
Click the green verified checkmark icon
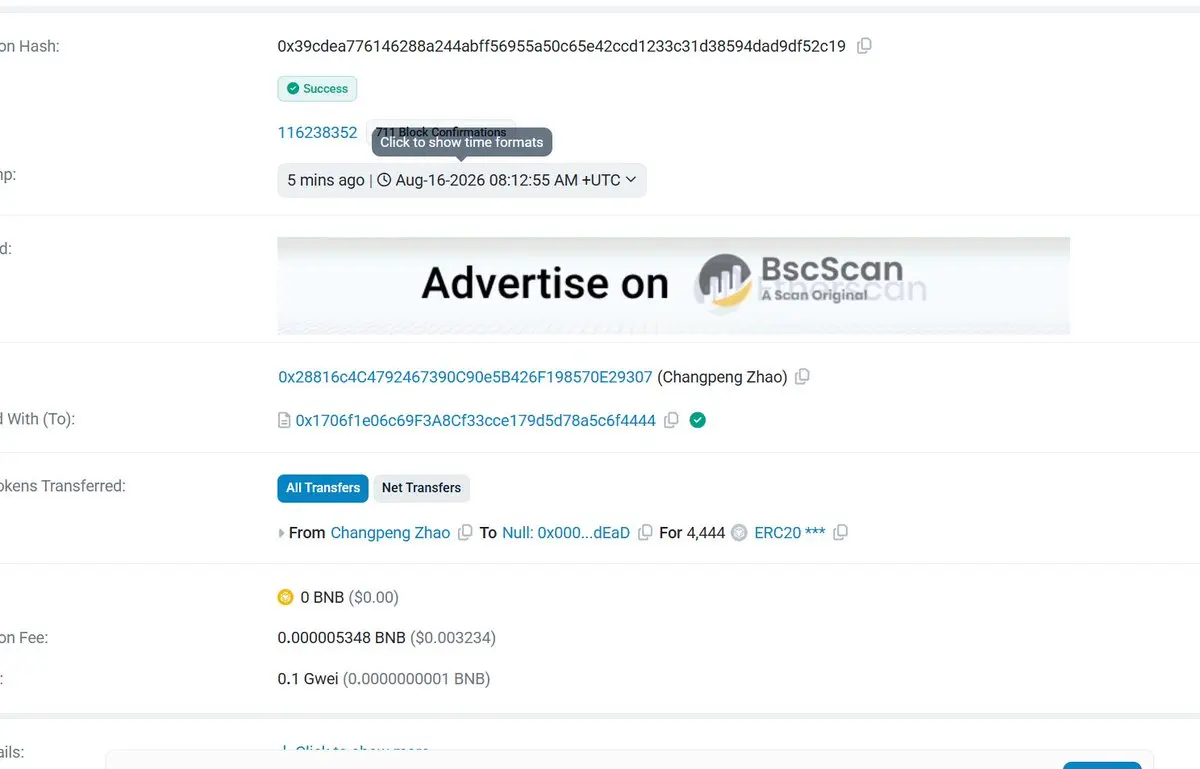click(698, 420)
